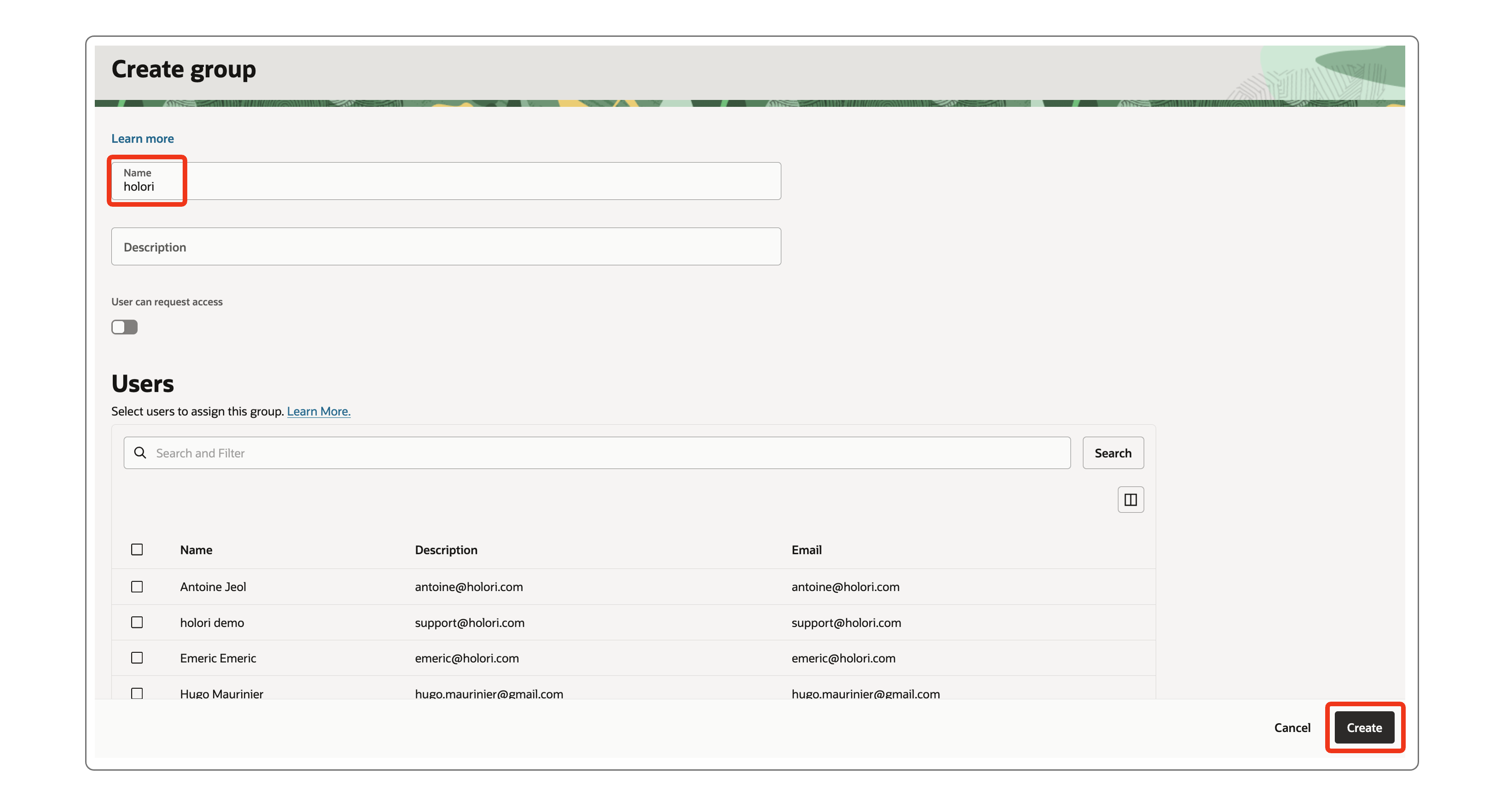This screenshot has height=802, width=1512.
Task: Select all users via the header checkbox
Action: coord(137,549)
